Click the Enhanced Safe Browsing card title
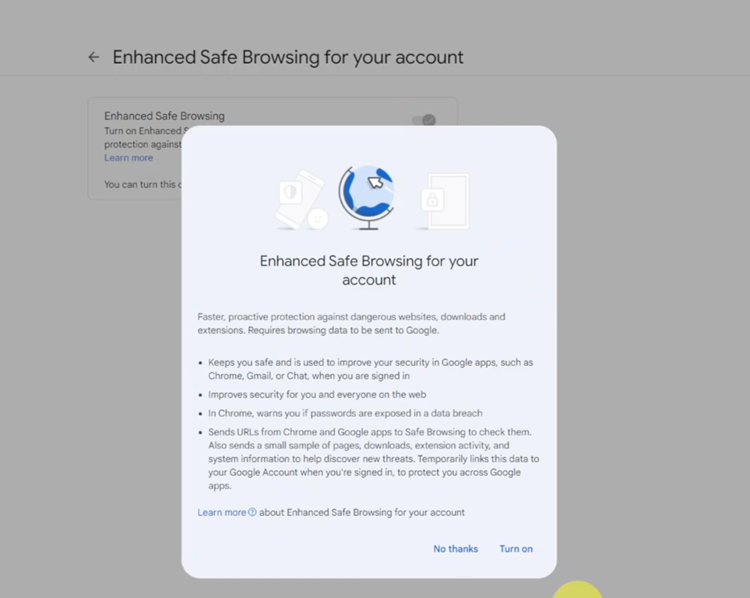The image size is (750, 598). [164, 116]
